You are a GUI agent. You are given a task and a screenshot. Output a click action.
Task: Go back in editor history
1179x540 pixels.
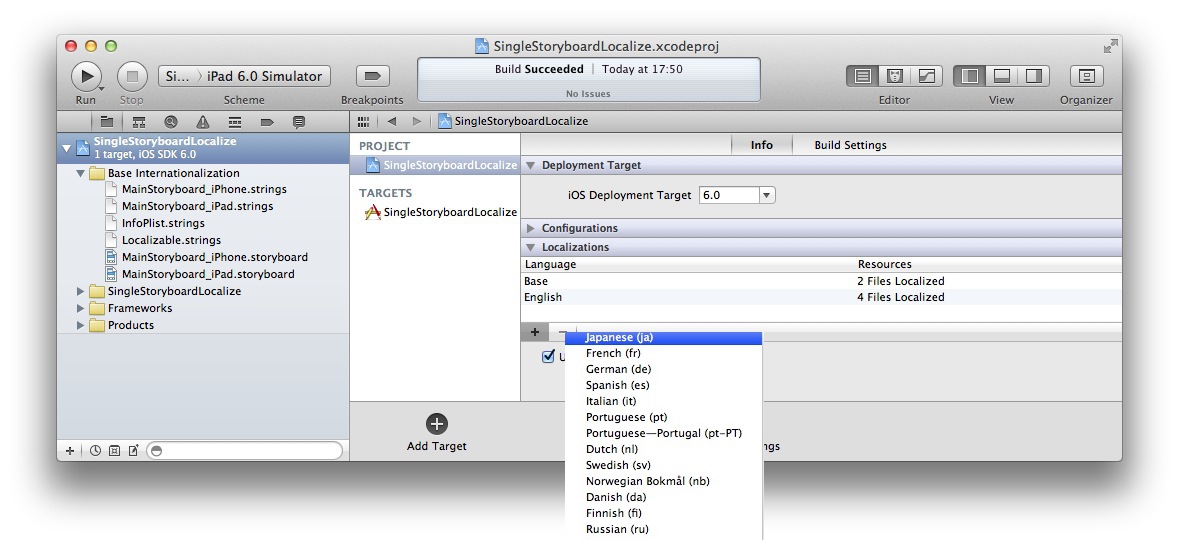click(392, 121)
